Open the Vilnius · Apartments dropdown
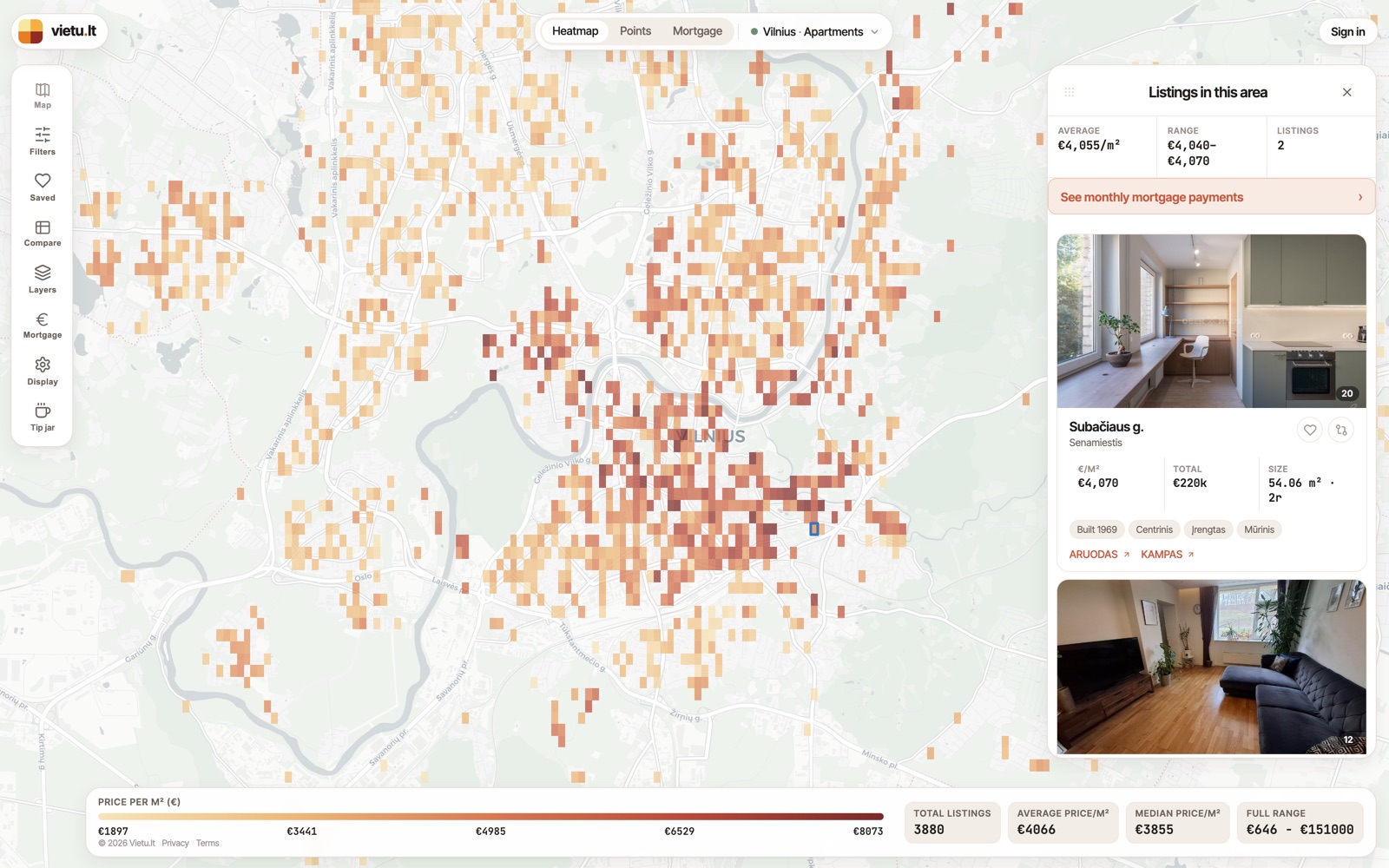Viewport: 1389px width, 868px height. 814,31
